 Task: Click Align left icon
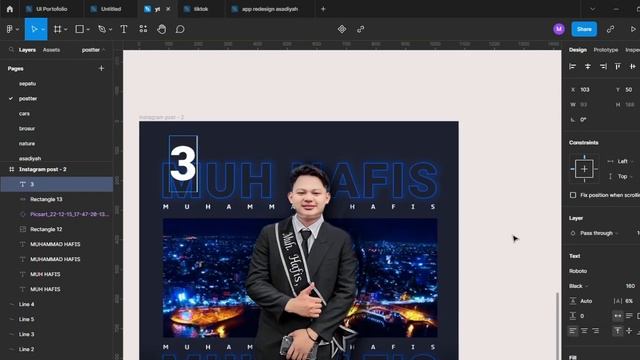(x=573, y=66)
